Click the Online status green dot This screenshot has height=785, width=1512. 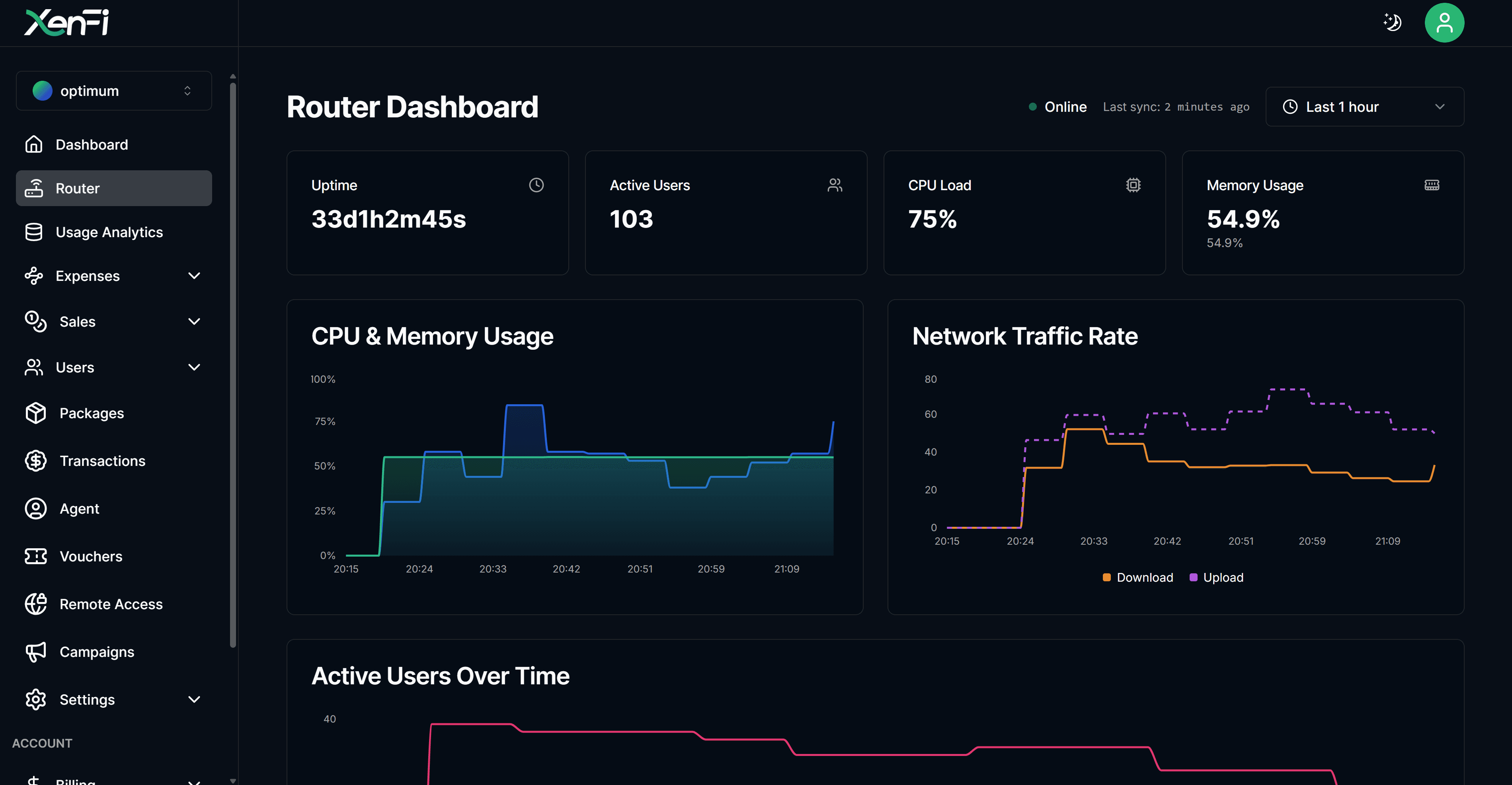(x=1032, y=107)
